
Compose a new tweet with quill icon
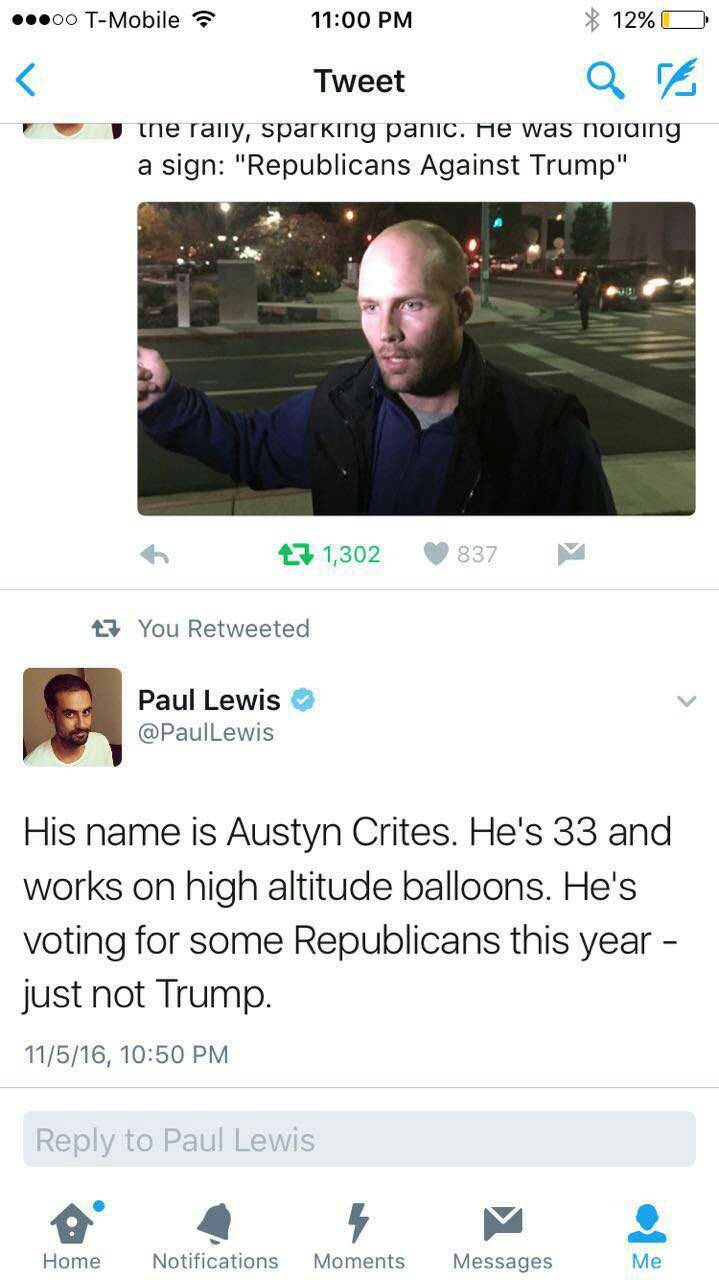pos(676,80)
